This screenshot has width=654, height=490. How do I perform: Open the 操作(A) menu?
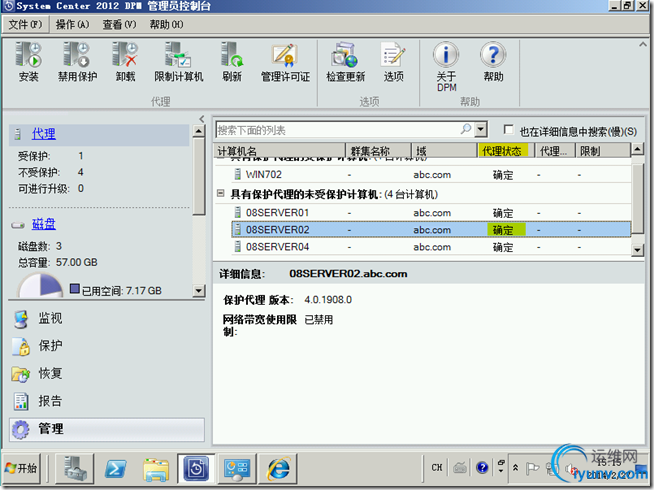point(73,24)
